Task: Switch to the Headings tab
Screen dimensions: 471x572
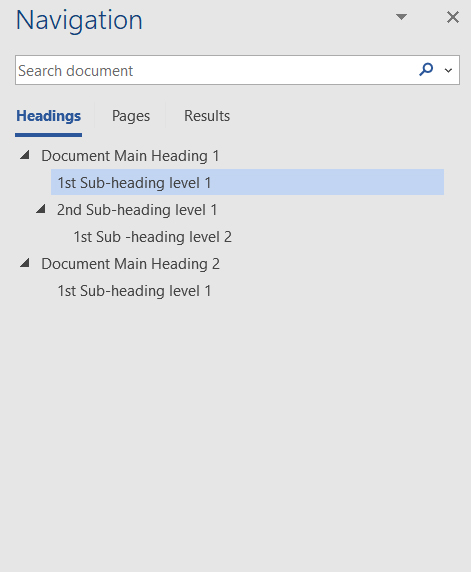Action: pos(49,116)
